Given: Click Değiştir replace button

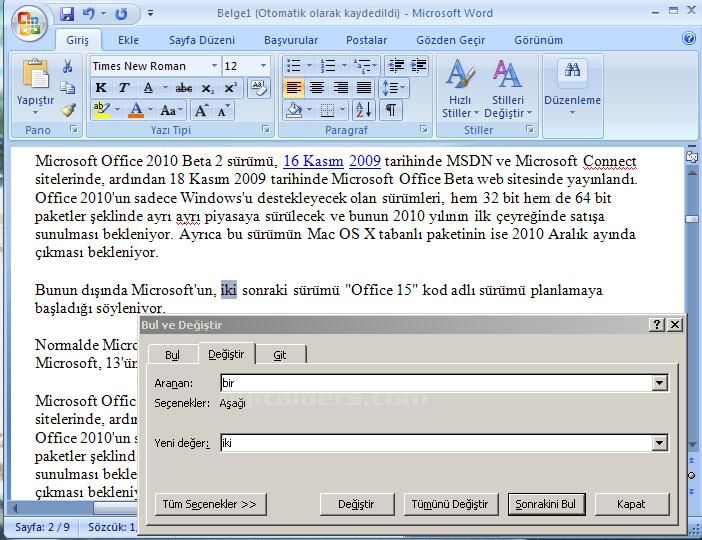Looking at the screenshot, I should pos(356,504).
